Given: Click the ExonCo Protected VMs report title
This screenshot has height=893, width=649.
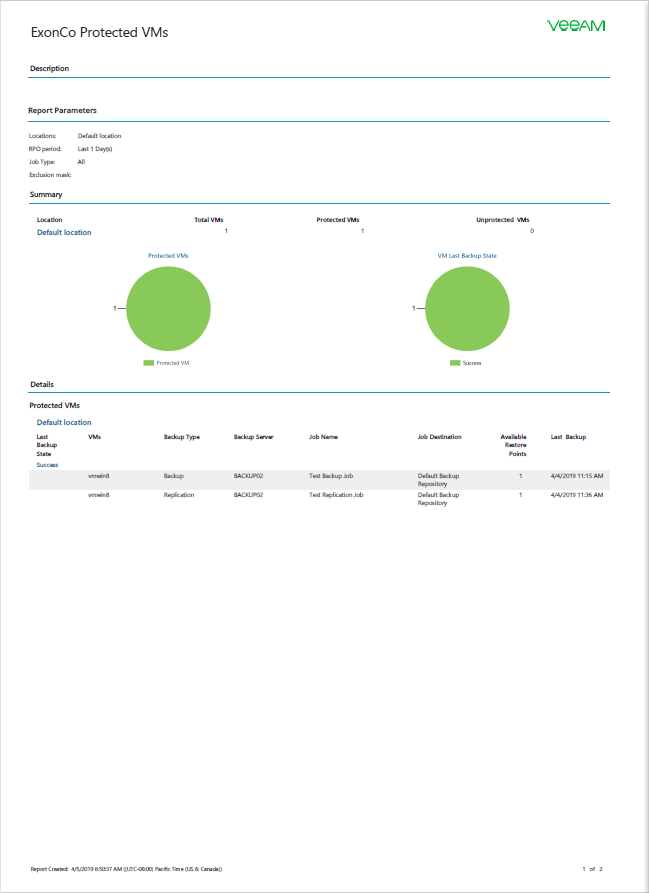Looking at the screenshot, I should pos(100,32).
